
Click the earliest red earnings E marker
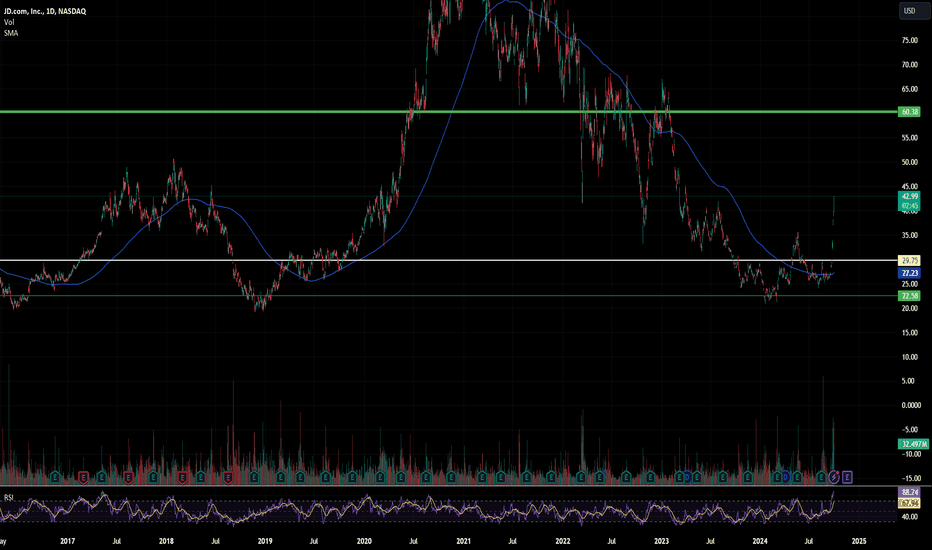(x=84, y=477)
